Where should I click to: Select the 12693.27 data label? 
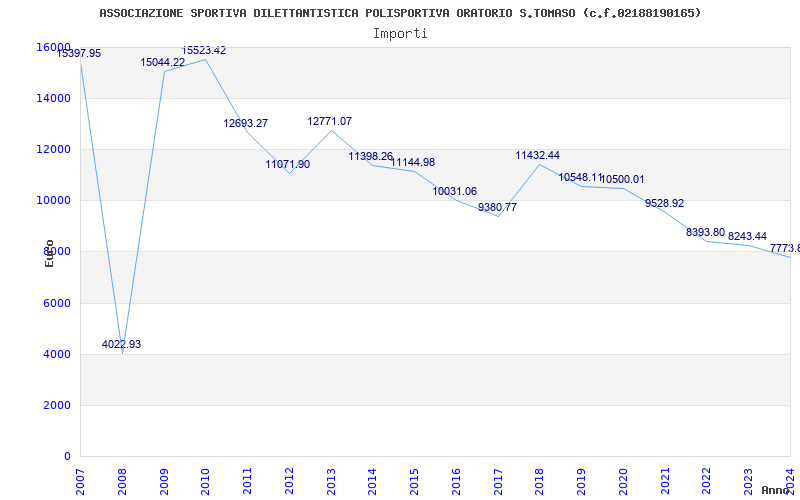(x=245, y=123)
